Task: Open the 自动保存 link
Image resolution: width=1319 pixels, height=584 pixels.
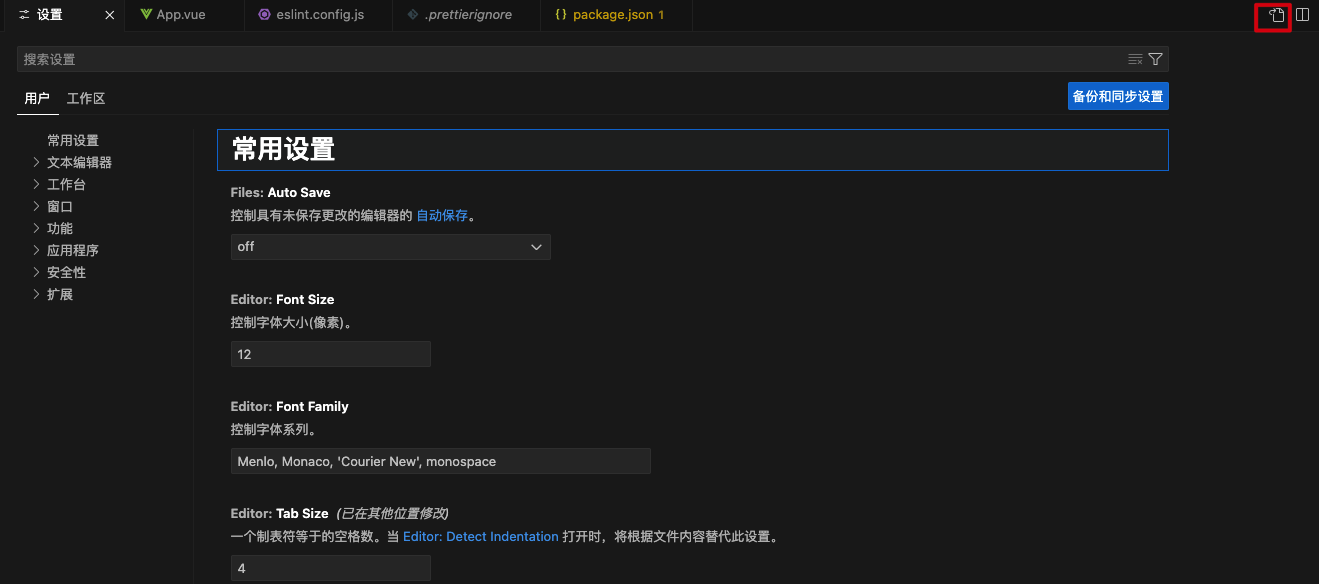Action: click(x=442, y=215)
